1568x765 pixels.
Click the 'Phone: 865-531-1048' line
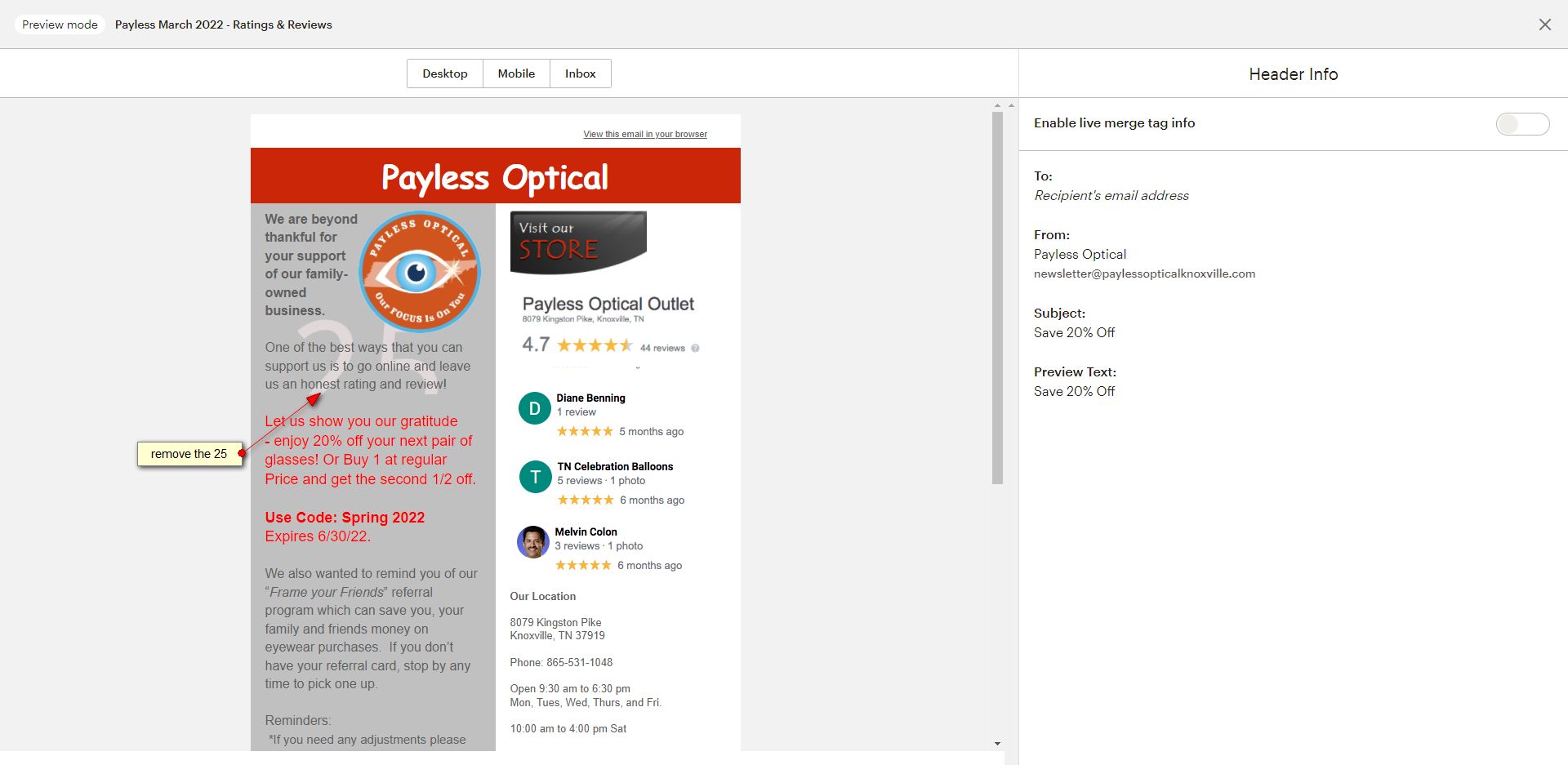[561, 662]
